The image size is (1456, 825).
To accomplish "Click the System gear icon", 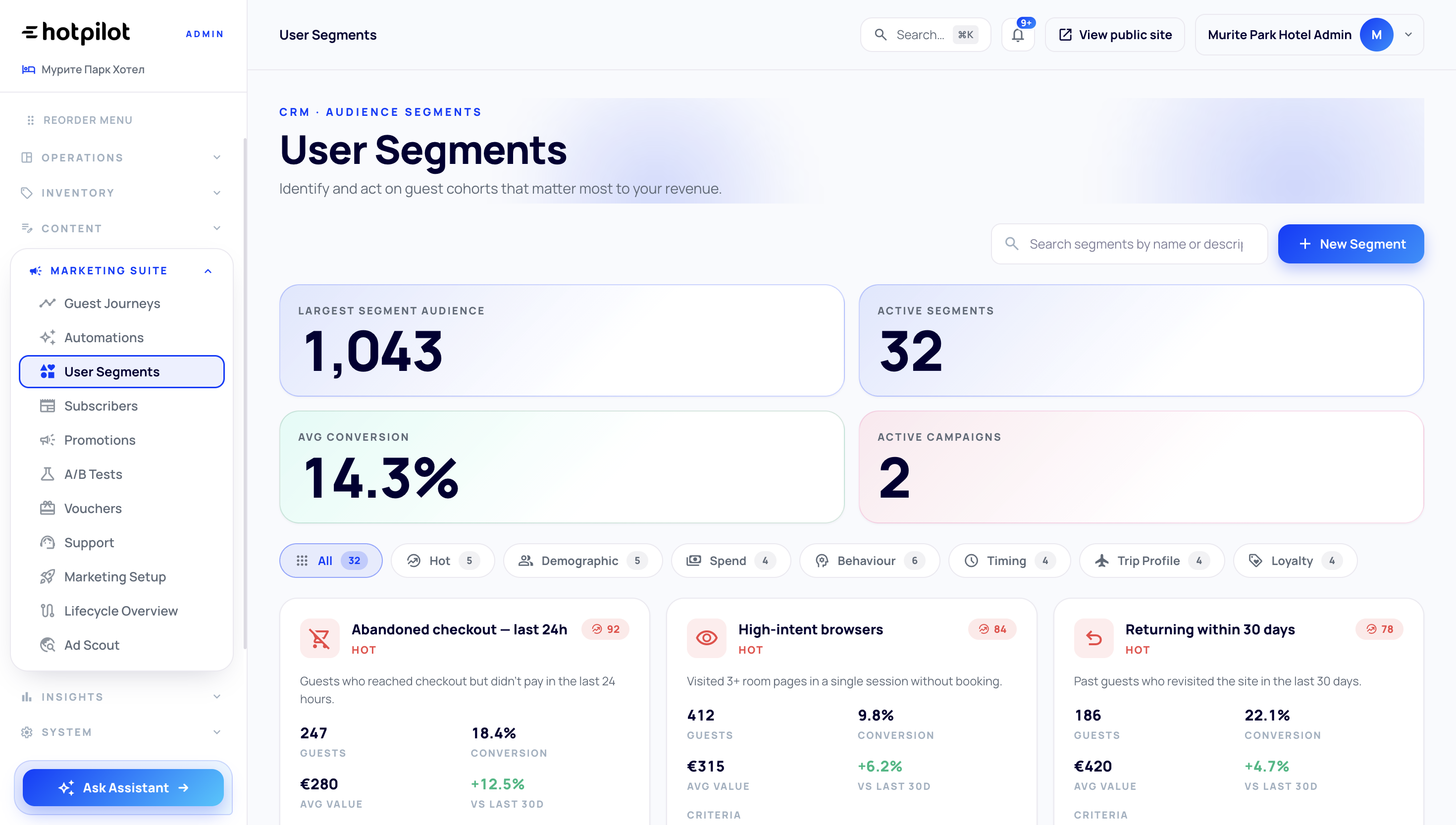I will point(27,732).
